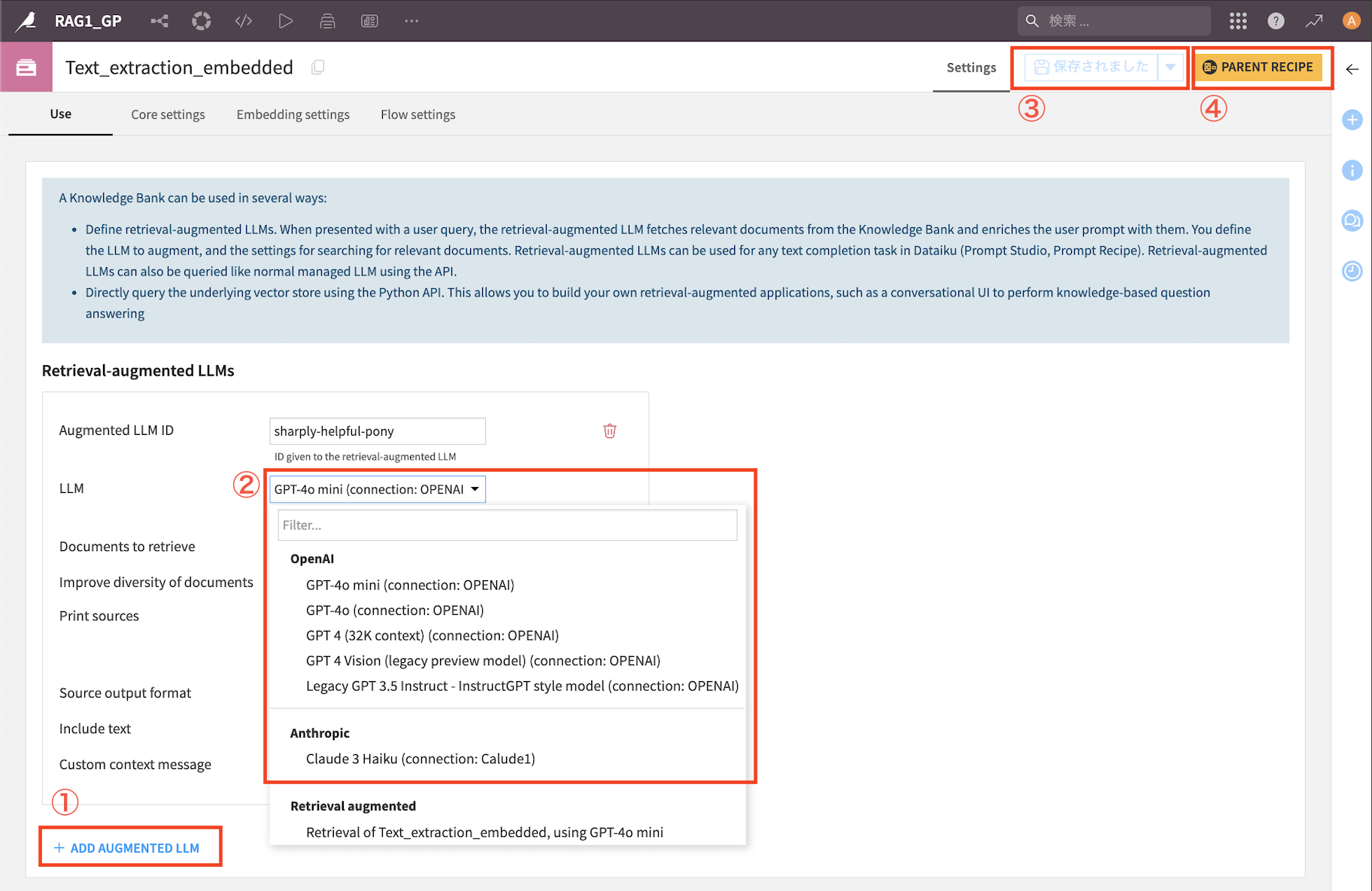
Task: Open the Embedding settings tab
Action: 293,114
